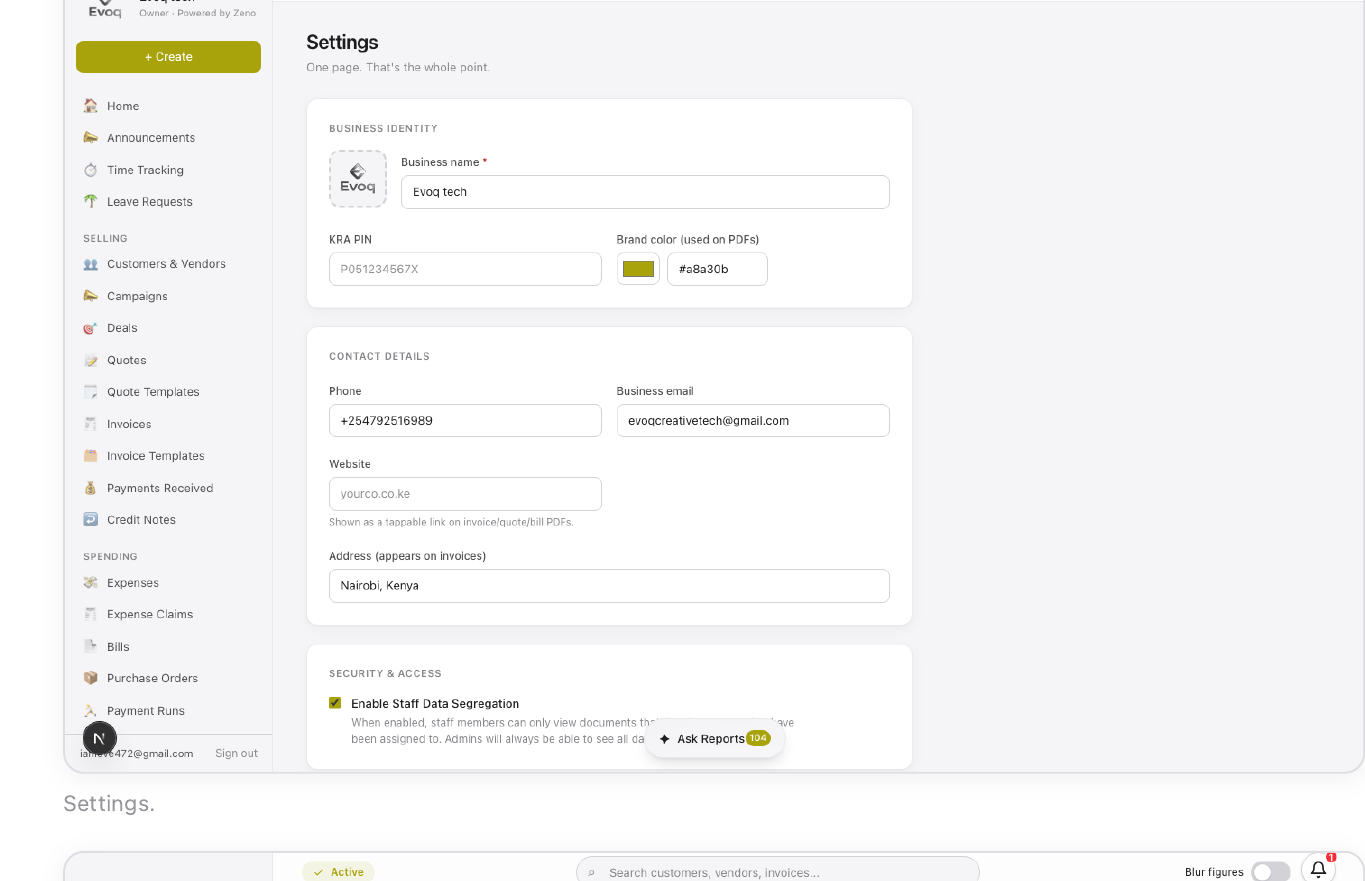Image resolution: width=1365 pixels, height=881 pixels.
Task: Click the brand color hex code field
Action: click(717, 269)
